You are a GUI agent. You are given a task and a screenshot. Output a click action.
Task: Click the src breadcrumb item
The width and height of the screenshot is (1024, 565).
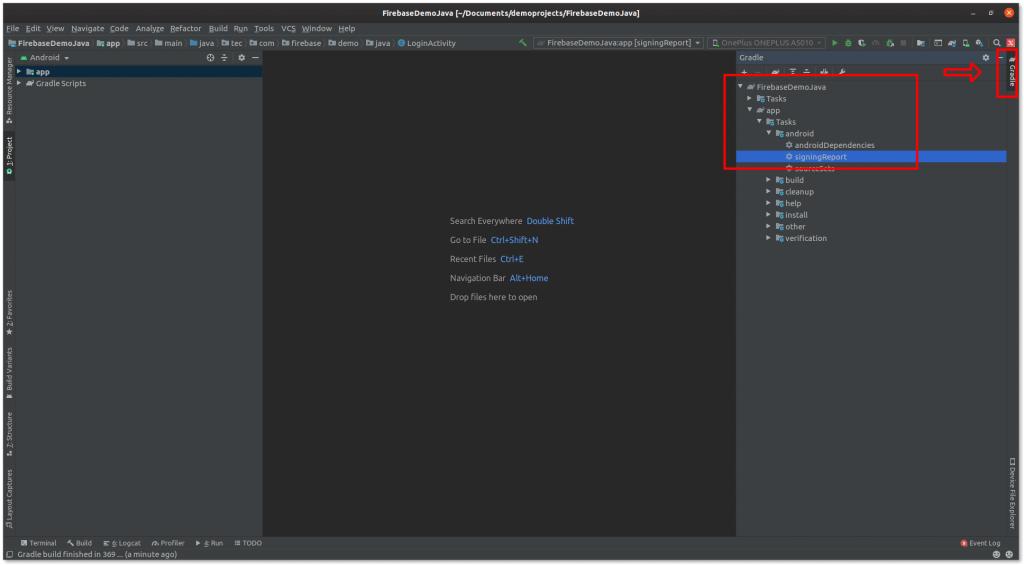coord(138,43)
